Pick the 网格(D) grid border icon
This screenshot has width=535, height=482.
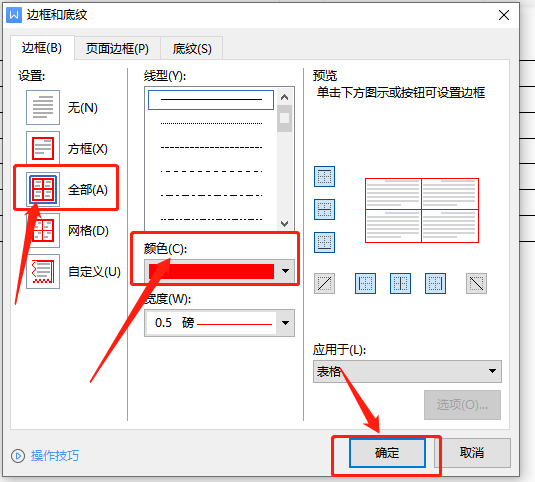click(43, 230)
